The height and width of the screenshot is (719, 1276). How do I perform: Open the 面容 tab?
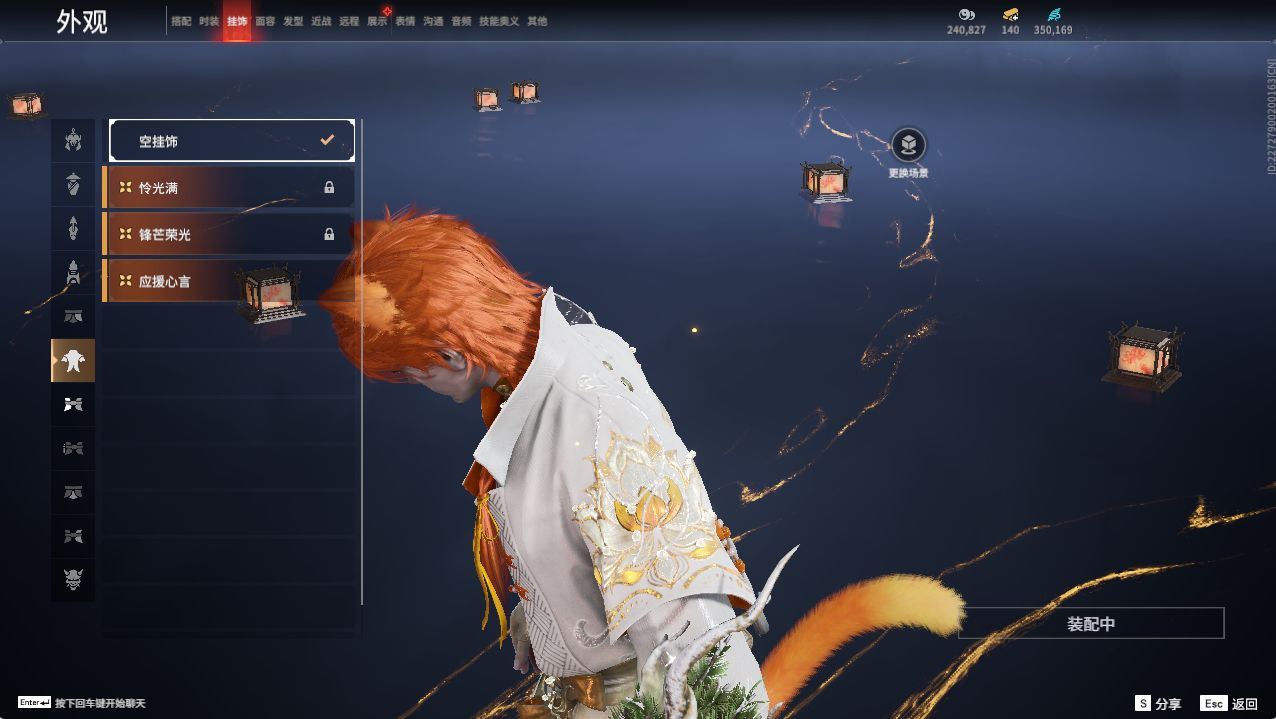tap(264, 20)
